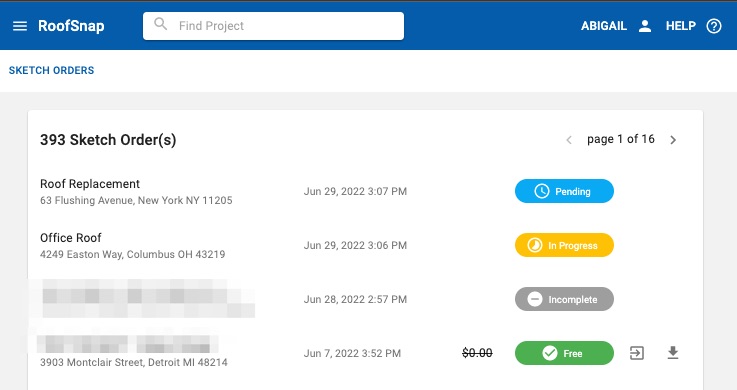The height and width of the screenshot is (390, 737).
Task: Open the Abigail user profile icon
Action: (x=645, y=26)
